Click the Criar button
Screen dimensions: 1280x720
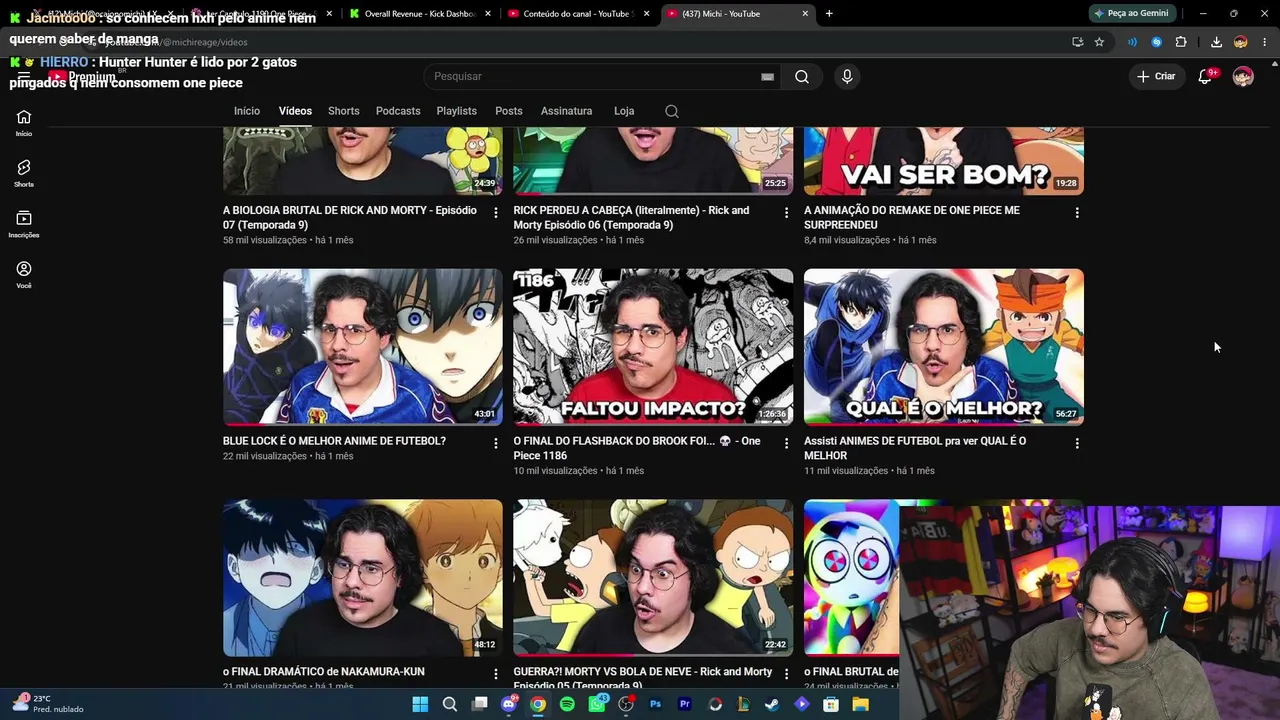(1157, 76)
